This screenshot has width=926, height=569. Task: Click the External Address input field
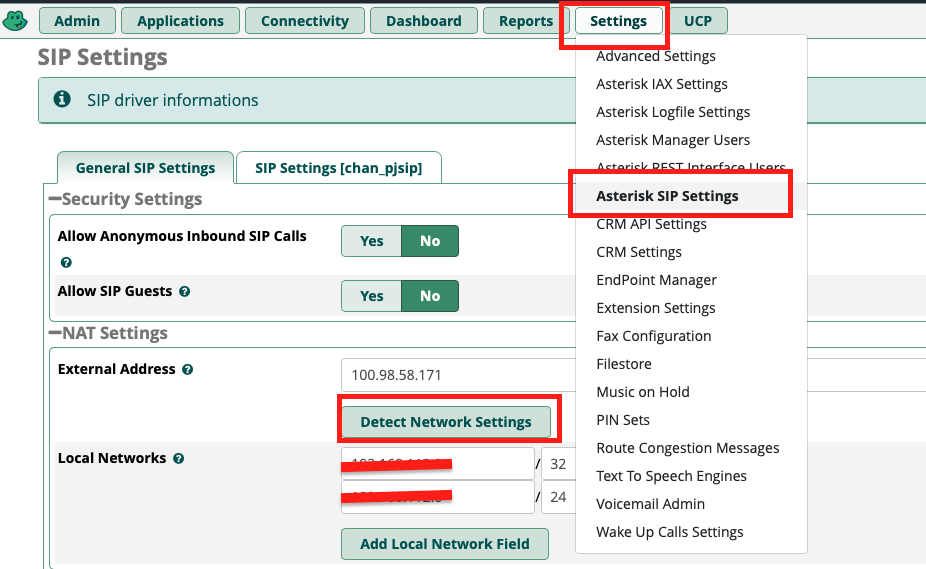coord(458,375)
